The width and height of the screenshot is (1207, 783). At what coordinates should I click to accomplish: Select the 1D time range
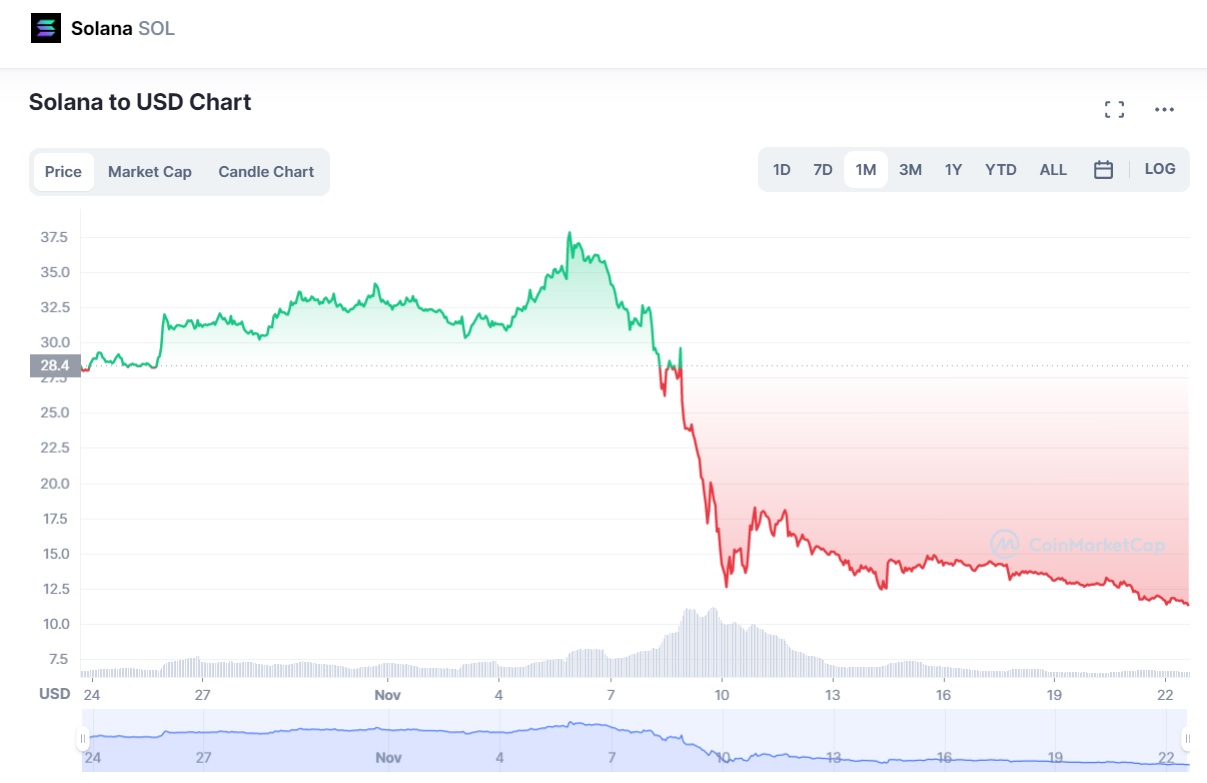(x=781, y=169)
